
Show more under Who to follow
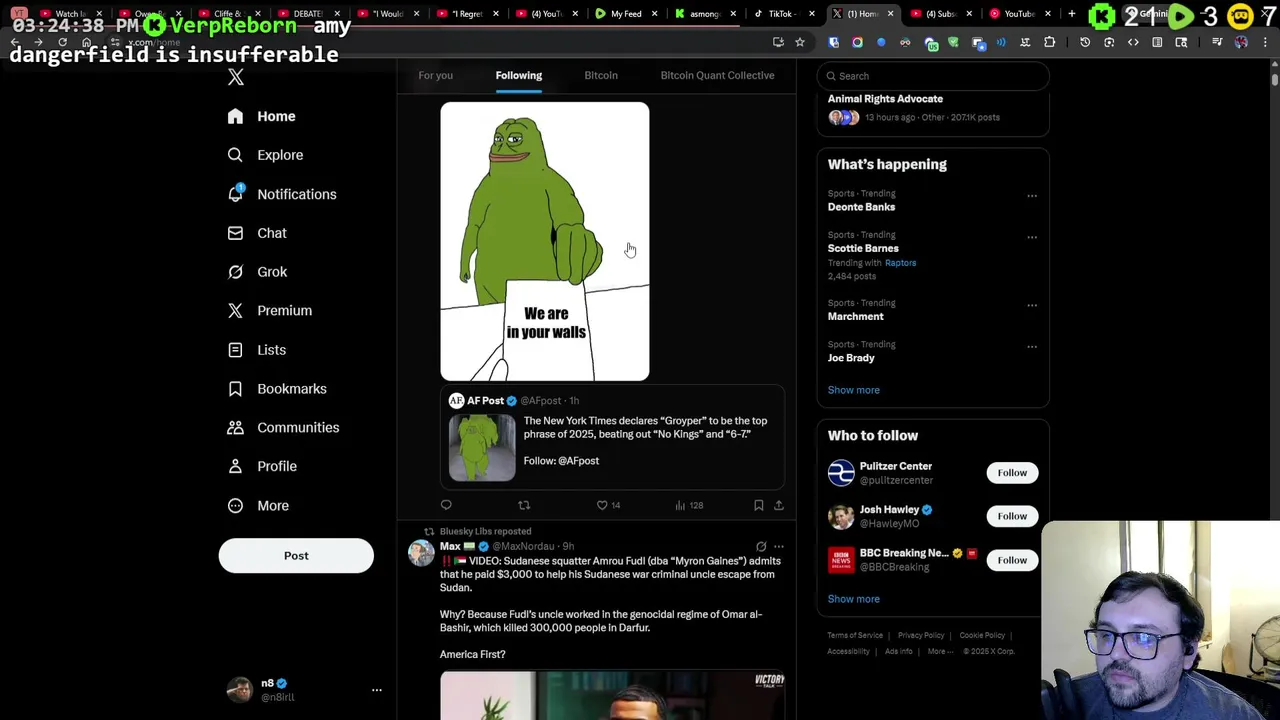[x=853, y=599]
